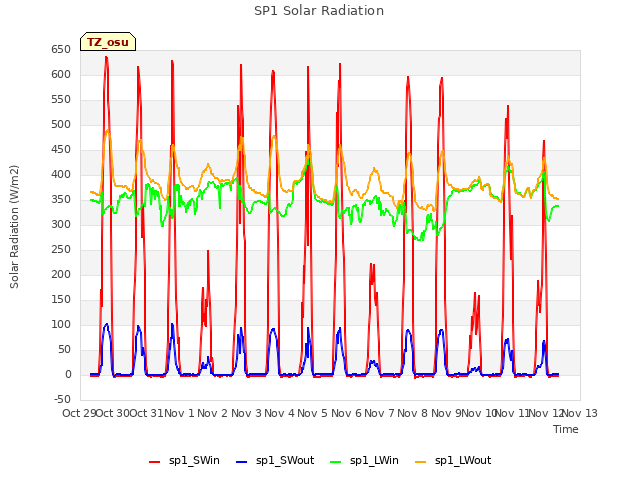640x480 pixels.
Task: Click the Nov 12 x-axis date label
Action: [546, 413]
